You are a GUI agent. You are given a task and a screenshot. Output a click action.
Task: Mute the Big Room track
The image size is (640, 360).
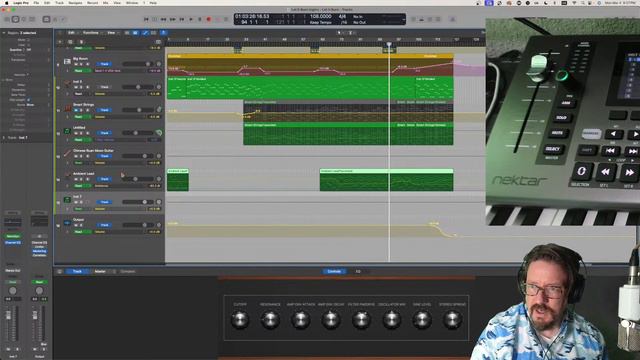[76, 64]
